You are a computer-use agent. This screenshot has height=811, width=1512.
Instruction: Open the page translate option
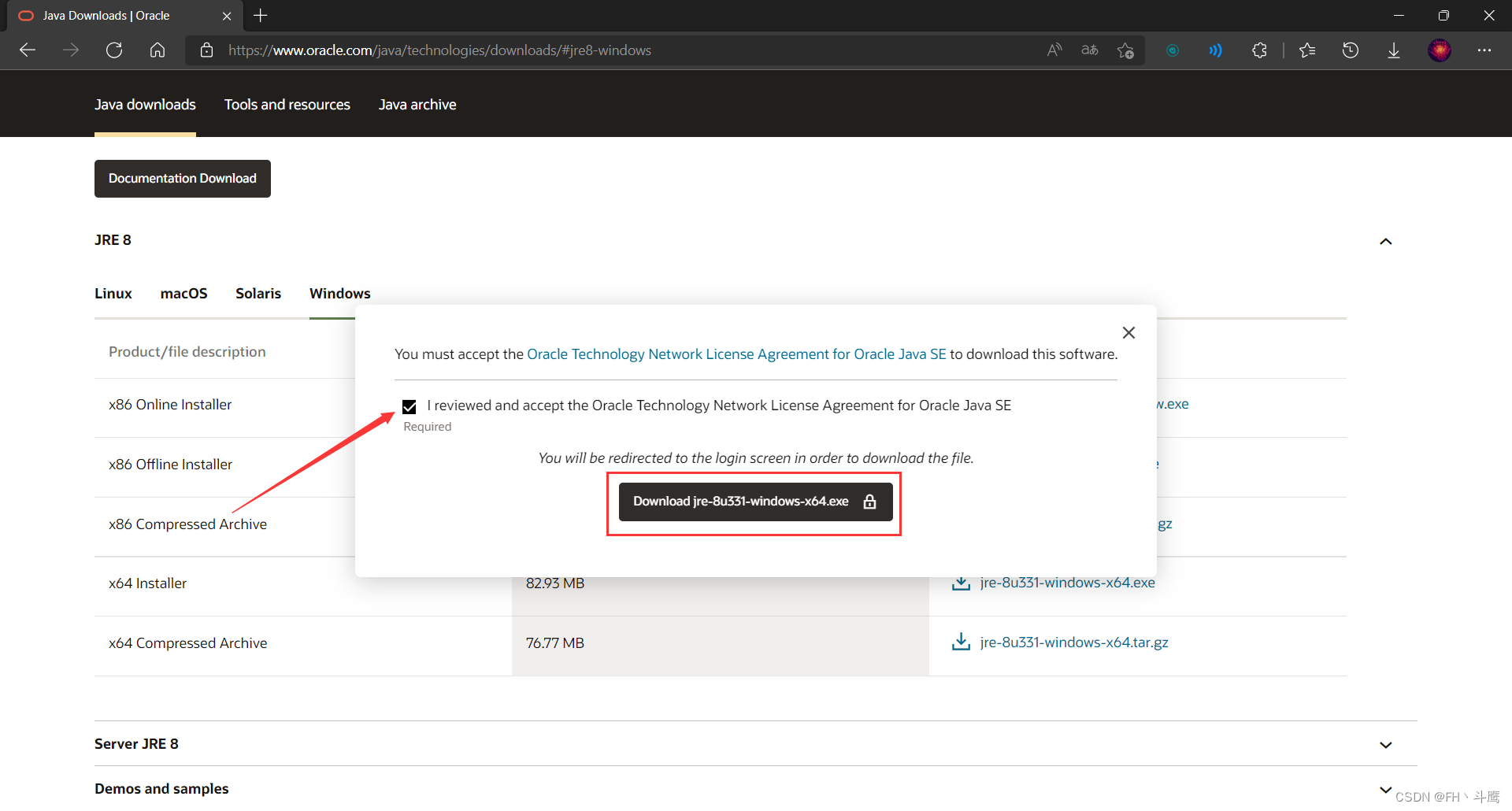1090,50
